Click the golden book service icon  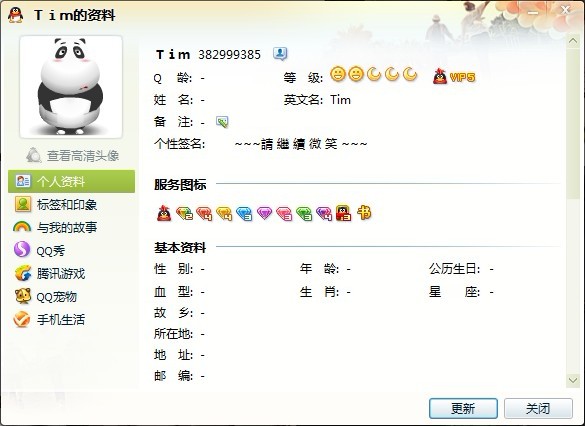(x=364, y=213)
